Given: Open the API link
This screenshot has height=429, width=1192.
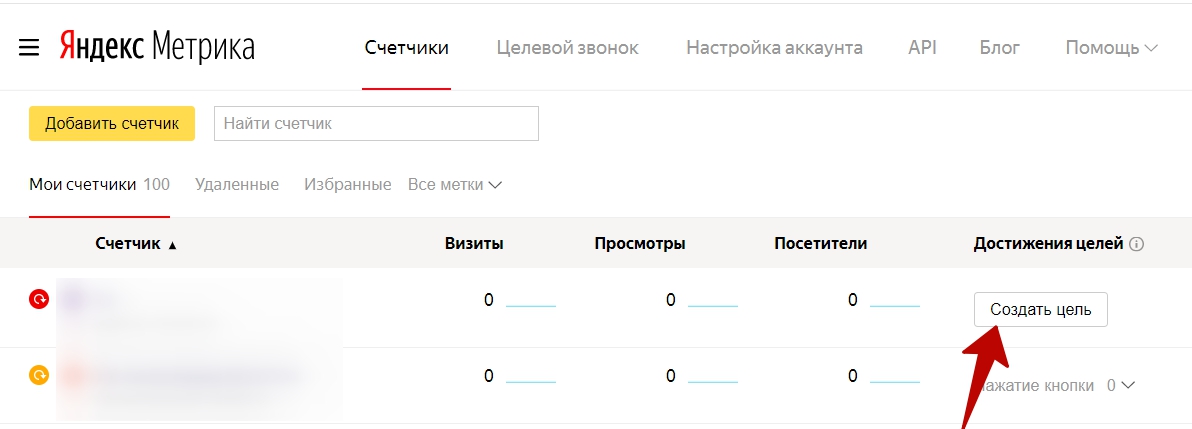Looking at the screenshot, I should (922, 48).
